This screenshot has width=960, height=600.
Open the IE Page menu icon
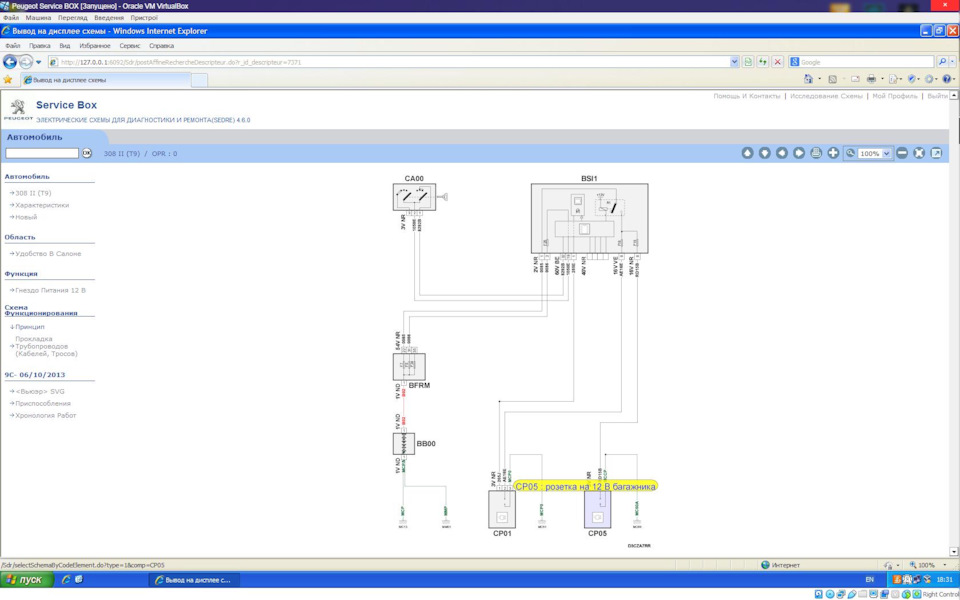[894, 79]
